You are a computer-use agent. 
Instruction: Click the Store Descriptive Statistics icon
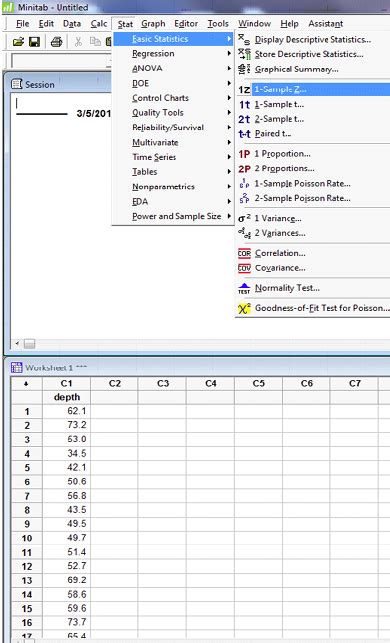244,54
